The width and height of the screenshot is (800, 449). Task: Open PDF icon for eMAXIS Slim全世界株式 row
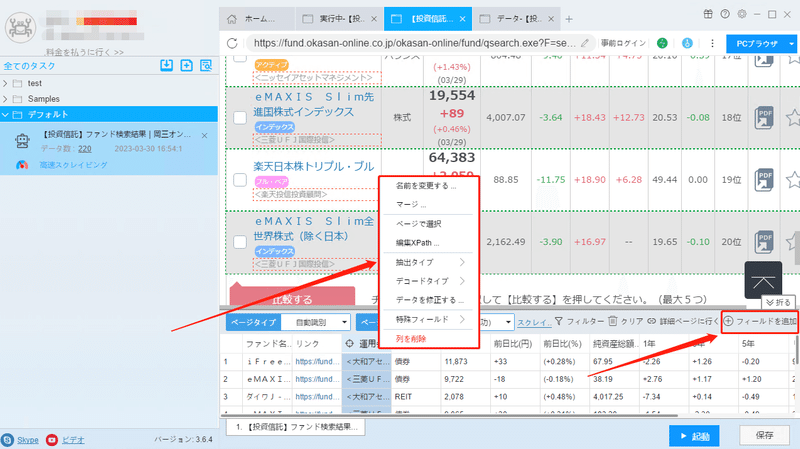tap(764, 242)
